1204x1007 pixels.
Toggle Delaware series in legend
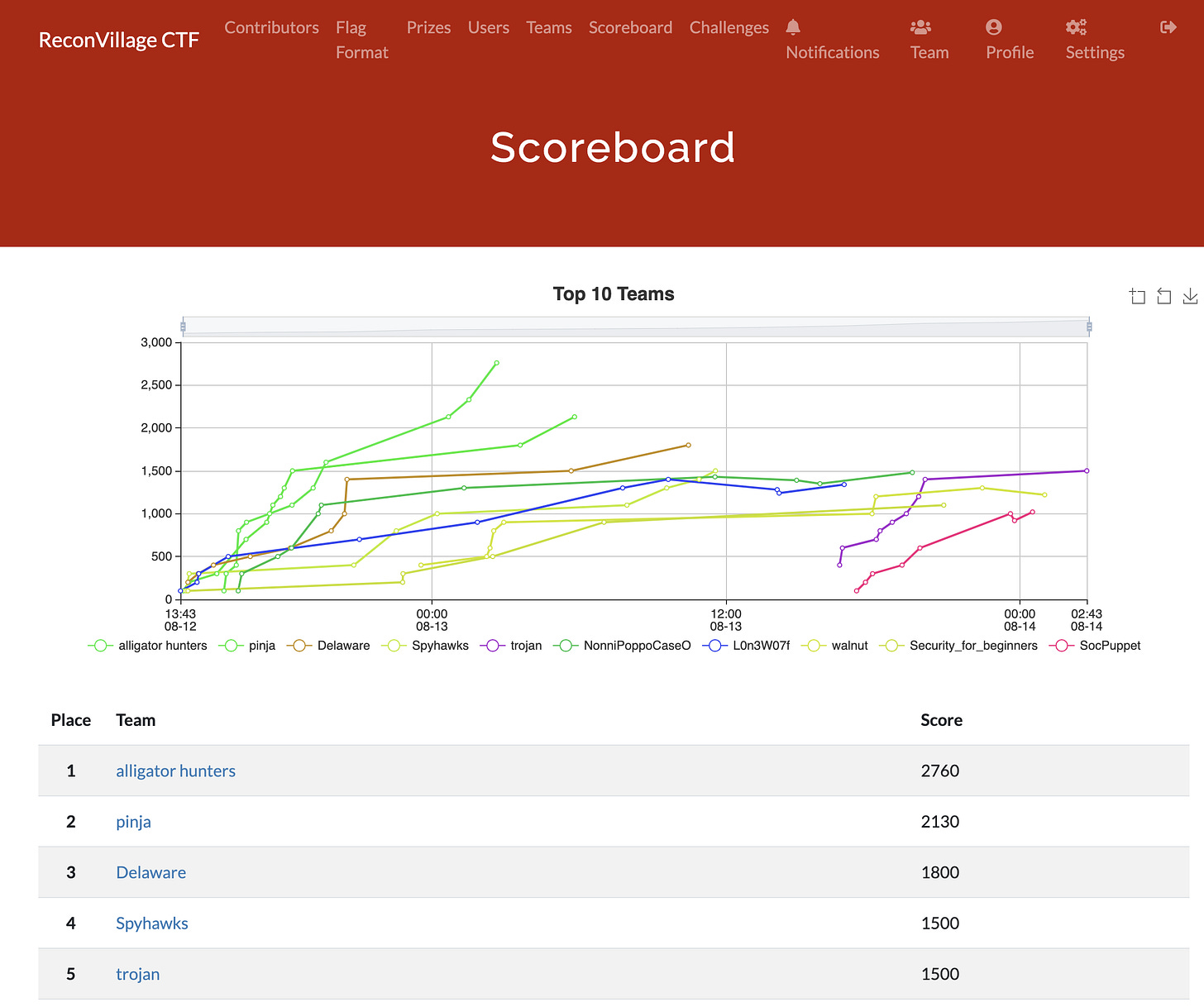(328, 646)
